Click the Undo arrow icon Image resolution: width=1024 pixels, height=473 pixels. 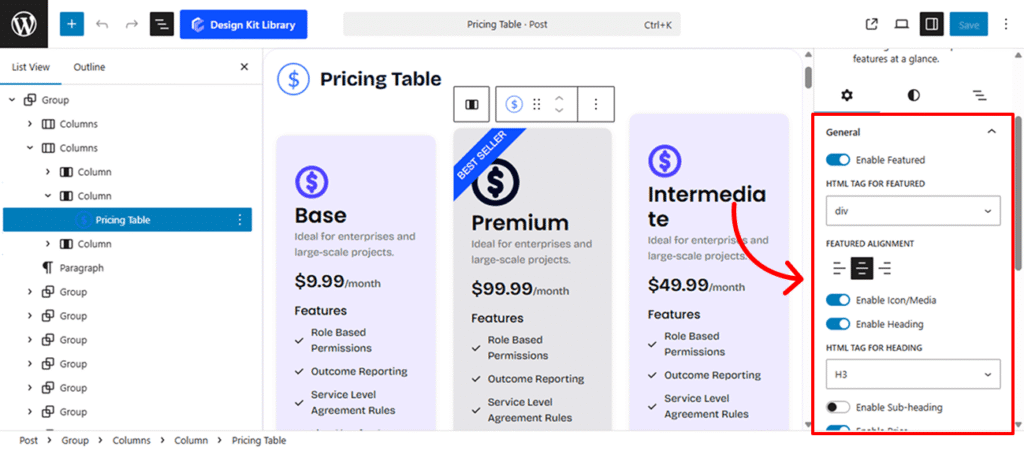coord(102,24)
